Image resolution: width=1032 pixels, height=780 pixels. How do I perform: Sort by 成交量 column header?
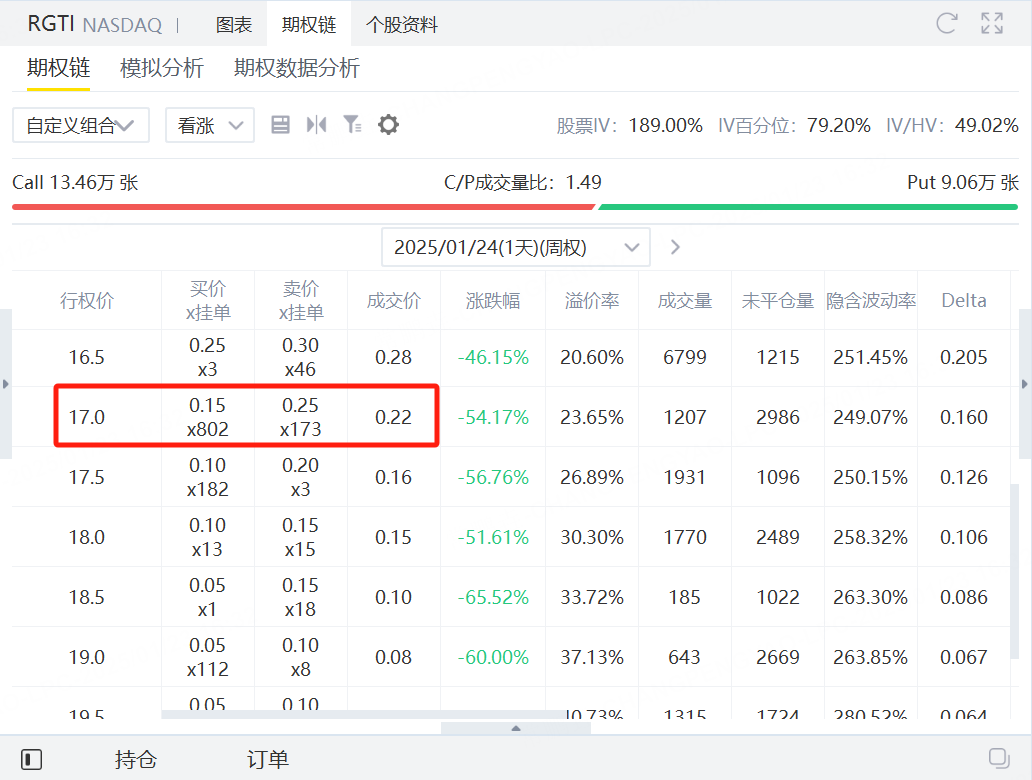(684, 301)
